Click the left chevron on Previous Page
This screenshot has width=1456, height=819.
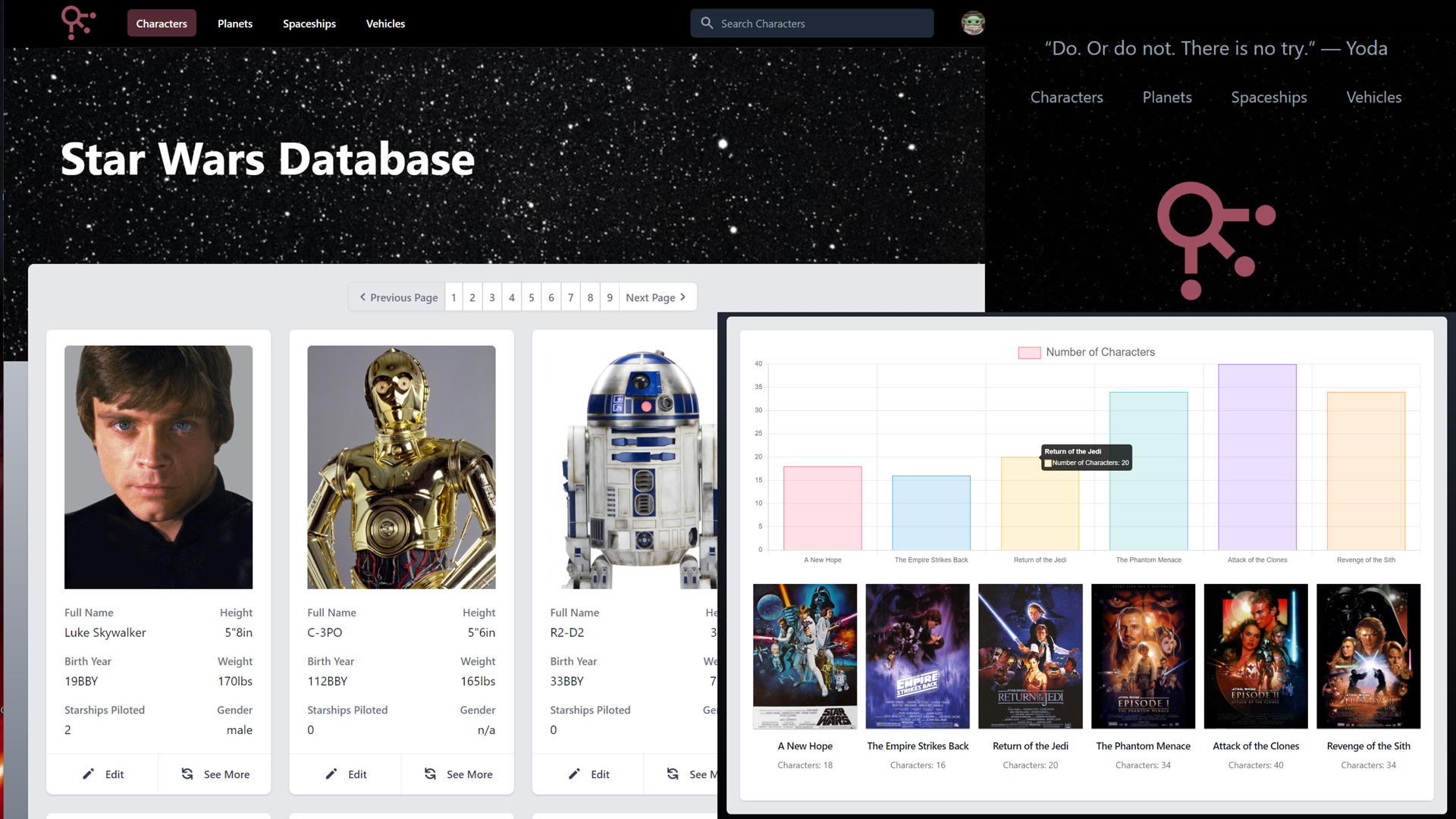[363, 297]
